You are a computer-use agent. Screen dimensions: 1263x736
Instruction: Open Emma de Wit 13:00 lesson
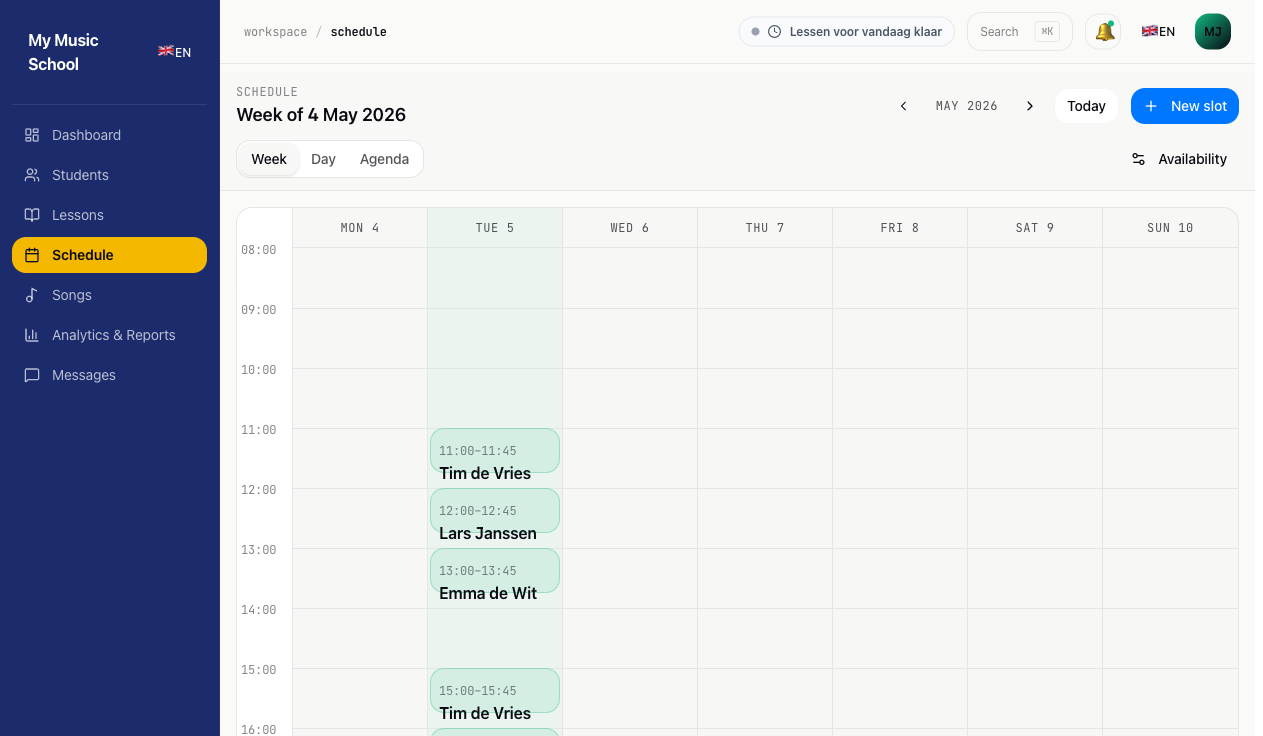pyautogui.click(x=495, y=571)
